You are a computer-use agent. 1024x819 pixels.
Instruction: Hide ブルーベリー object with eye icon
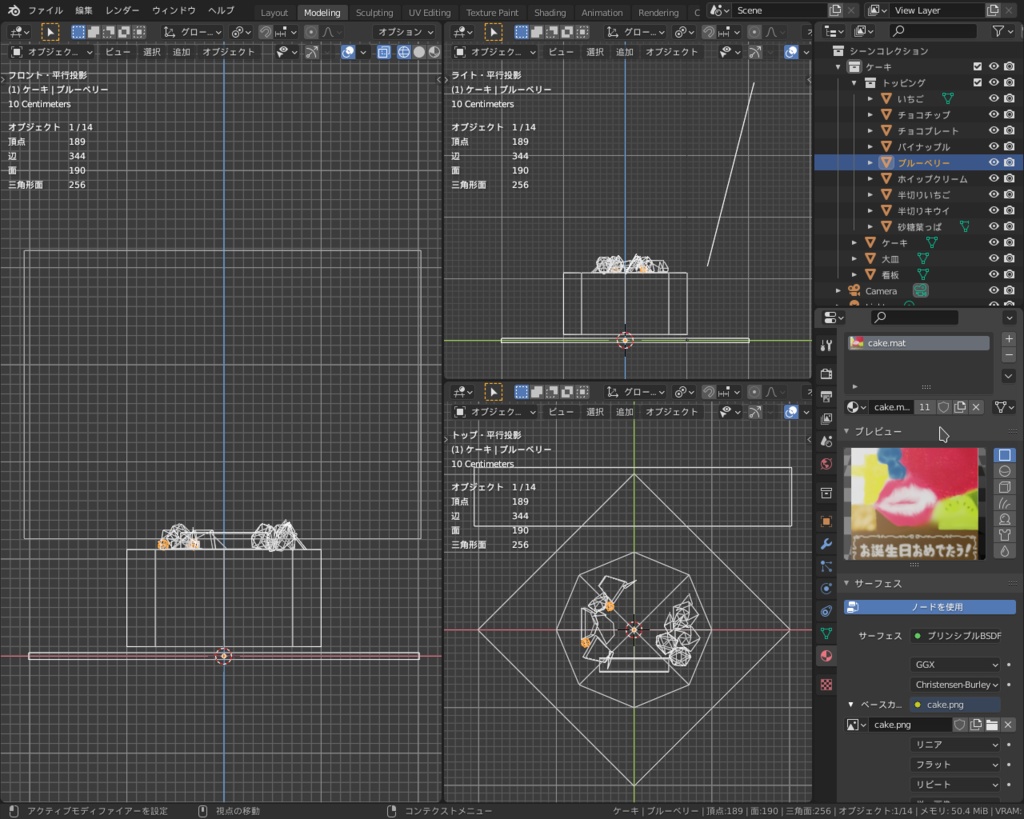click(994, 163)
